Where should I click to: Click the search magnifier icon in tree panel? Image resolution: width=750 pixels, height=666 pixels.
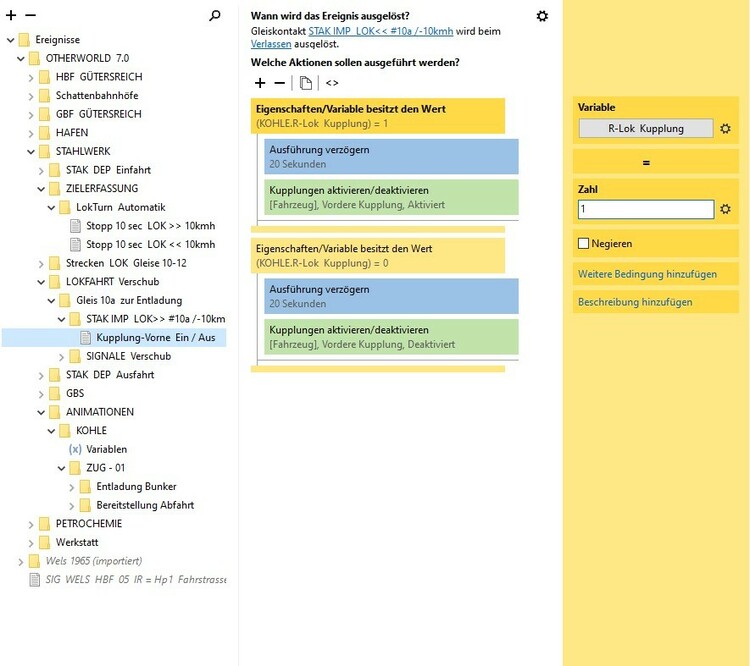214,16
